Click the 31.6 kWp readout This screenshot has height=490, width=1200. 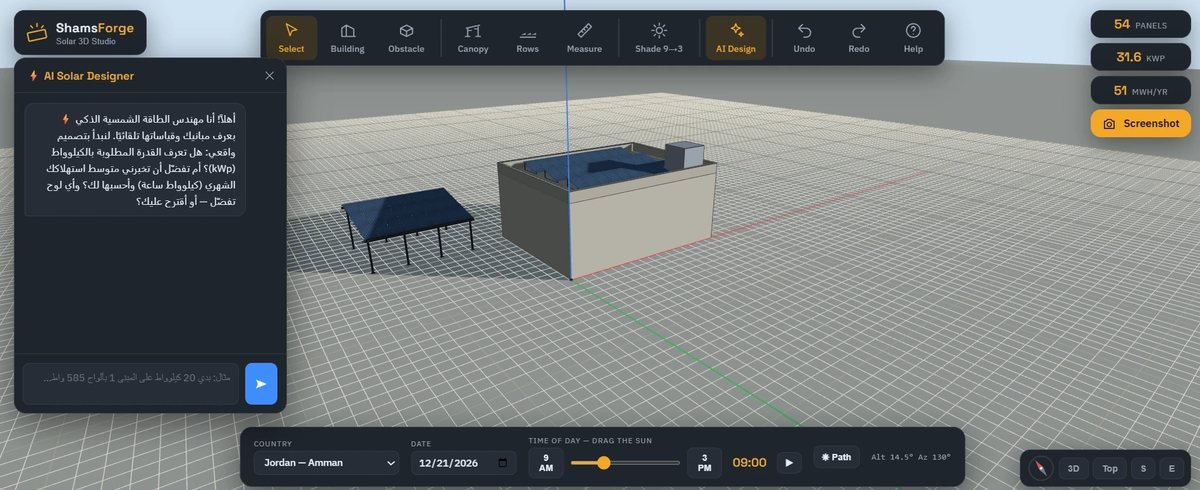click(1141, 57)
